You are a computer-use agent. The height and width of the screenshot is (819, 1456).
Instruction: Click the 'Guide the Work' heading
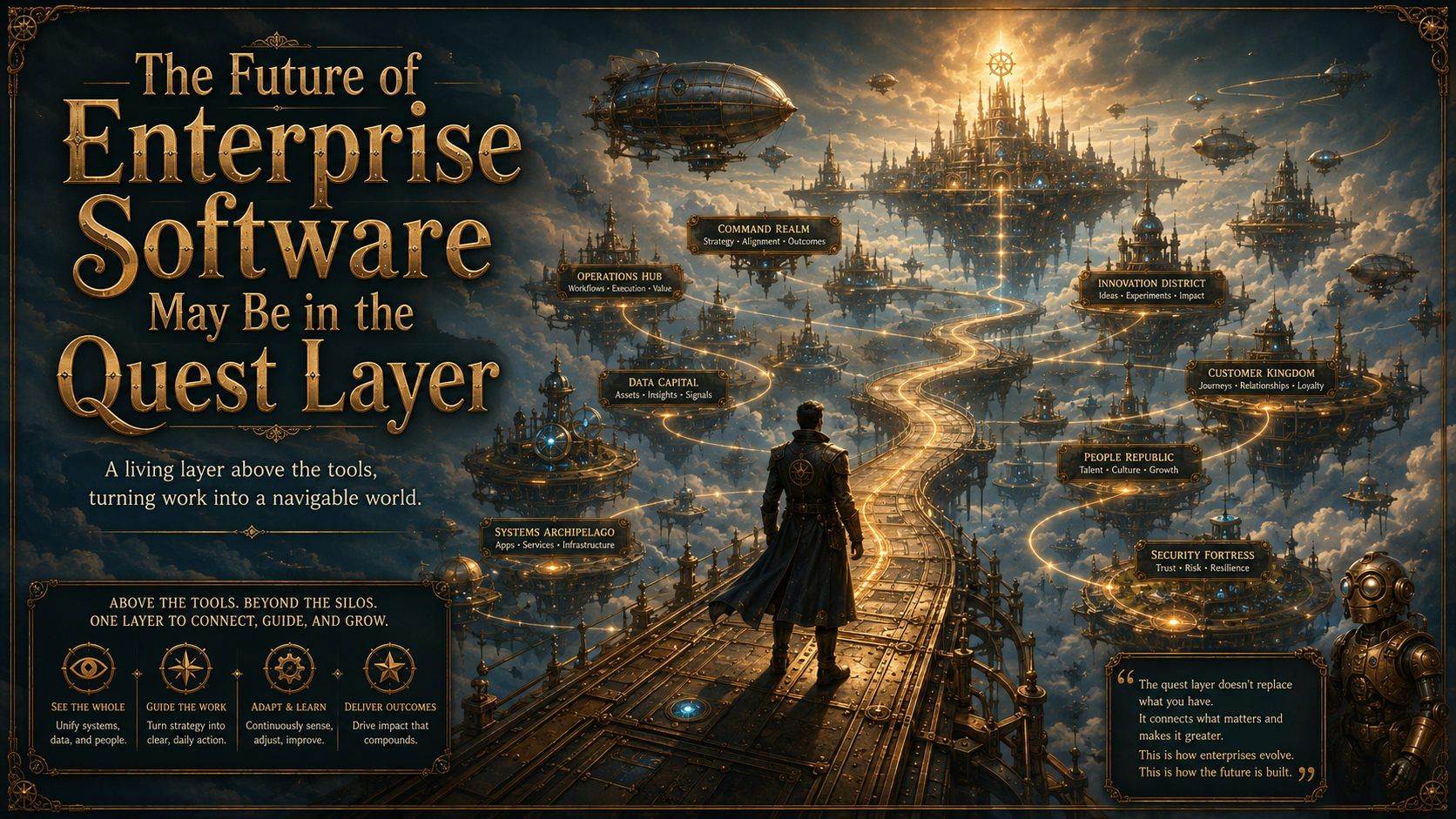(186, 707)
